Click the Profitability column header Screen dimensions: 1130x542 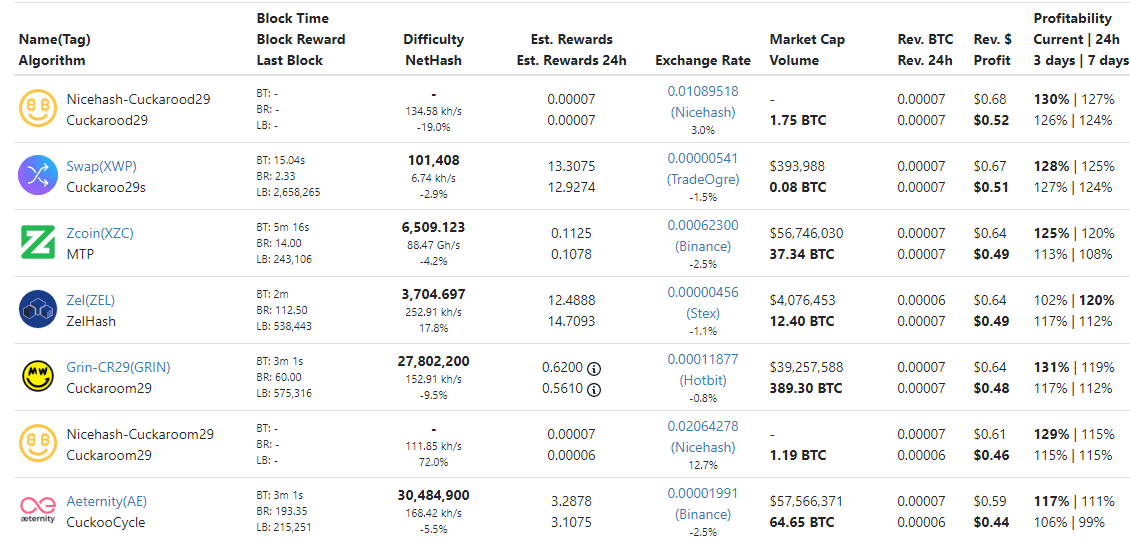pyautogui.click(x=1072, y=18)
